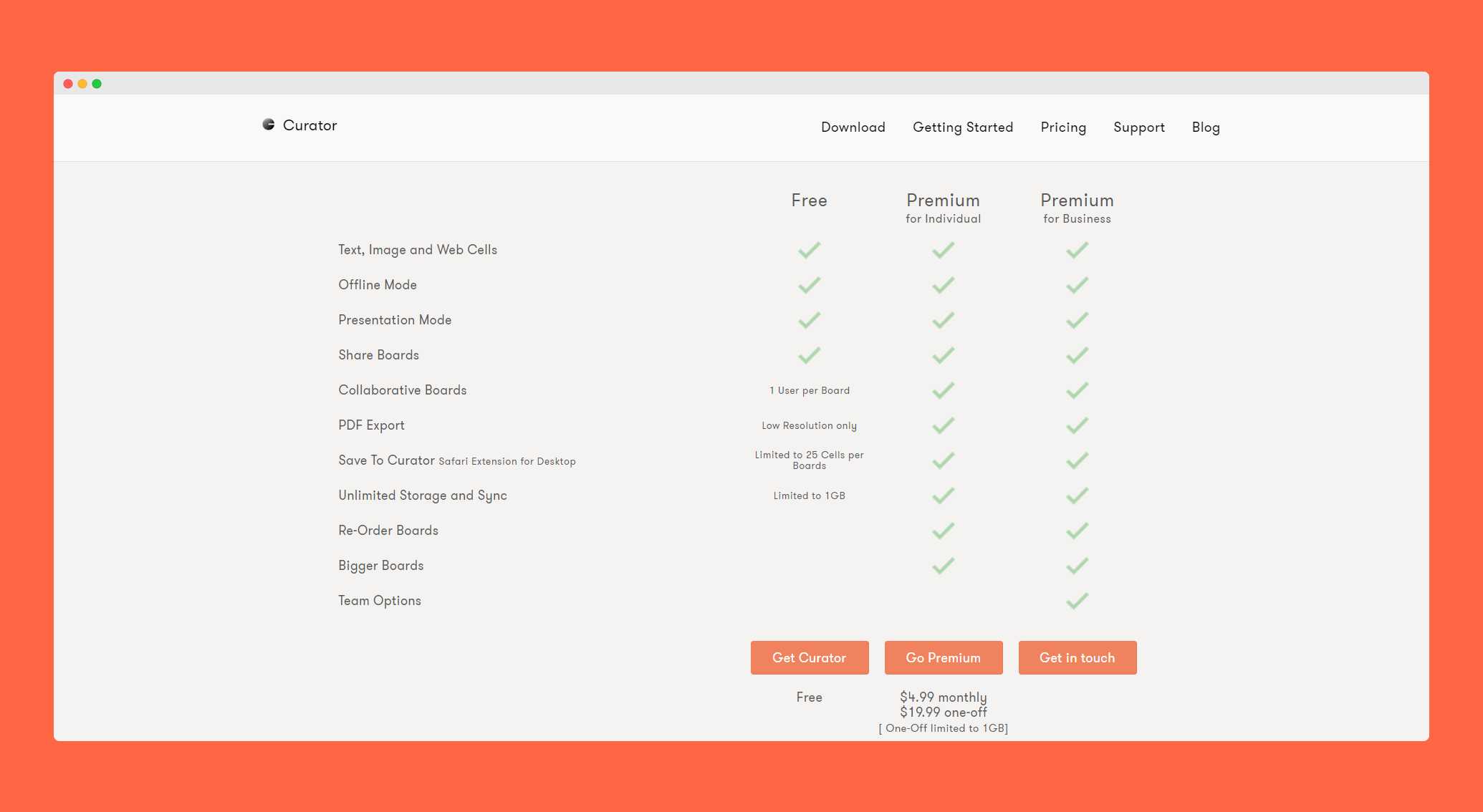Click Premium Business checkmark for Unlimited Storage and Sync

1078,496
